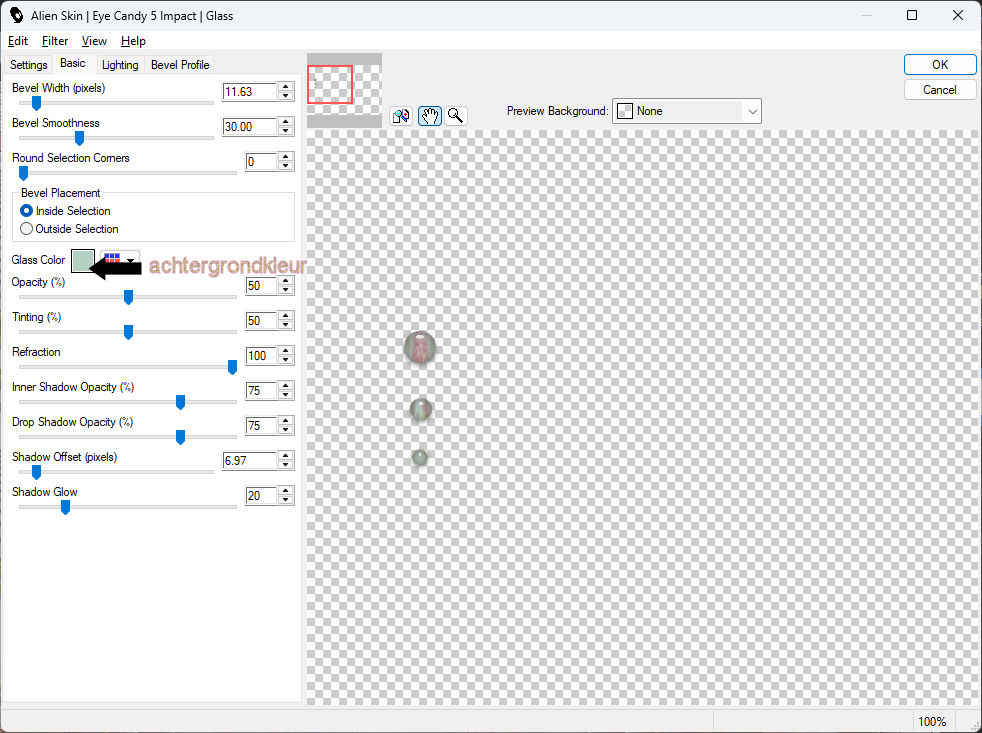Click the Inner Shadow Opacity value field
This screenshot has width=982, height=733.
(261, 391)
